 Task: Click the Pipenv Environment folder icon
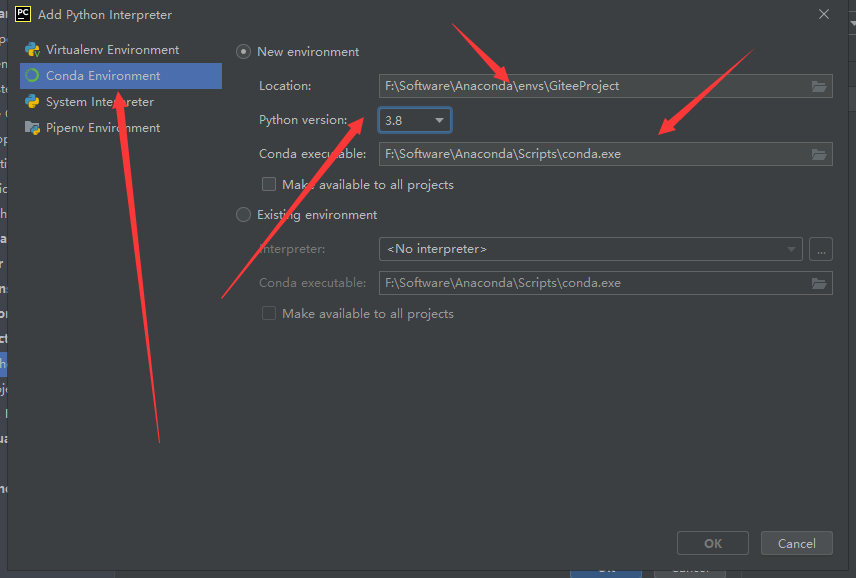pyautogui.click(x=32, y=128)
